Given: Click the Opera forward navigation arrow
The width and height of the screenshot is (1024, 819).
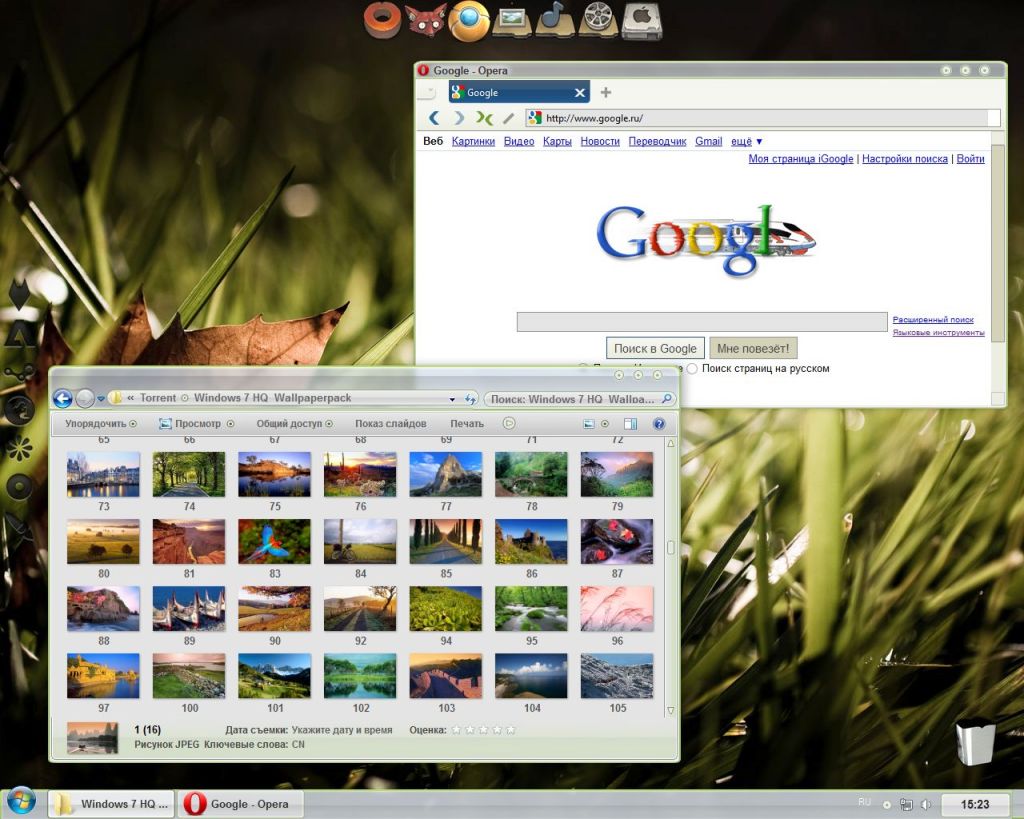Looking at the screenshot, I should click(x=459, y=118).
